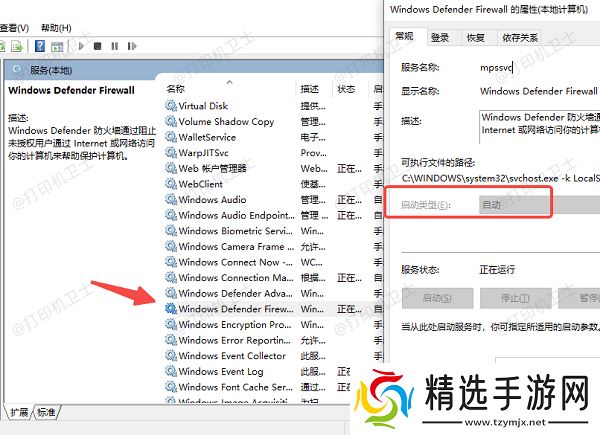Screen dimensions: 600x435
Task: Click the 启动(S) button
Action: point(437,298)
